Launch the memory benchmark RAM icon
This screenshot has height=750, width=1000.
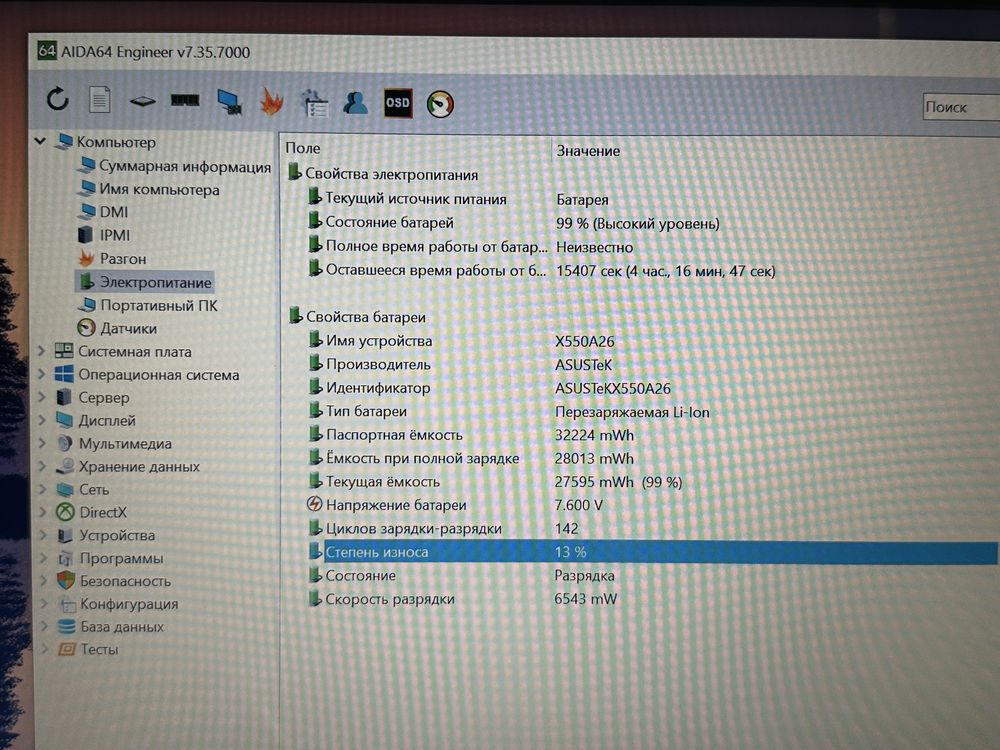[x=185, y=100]
